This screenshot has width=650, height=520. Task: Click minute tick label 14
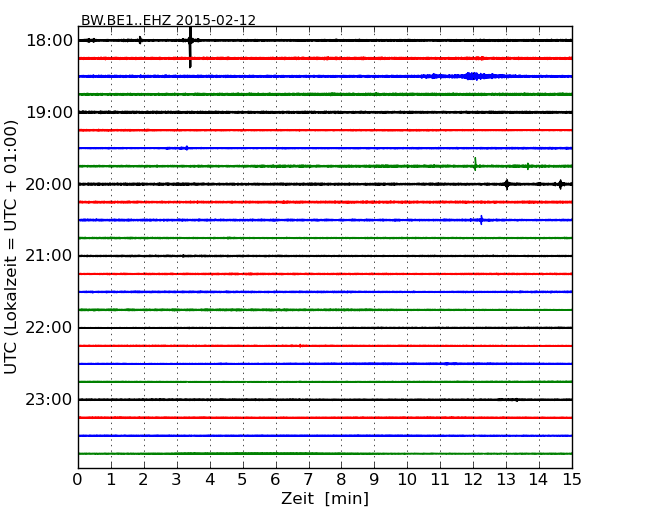[539, 480]
